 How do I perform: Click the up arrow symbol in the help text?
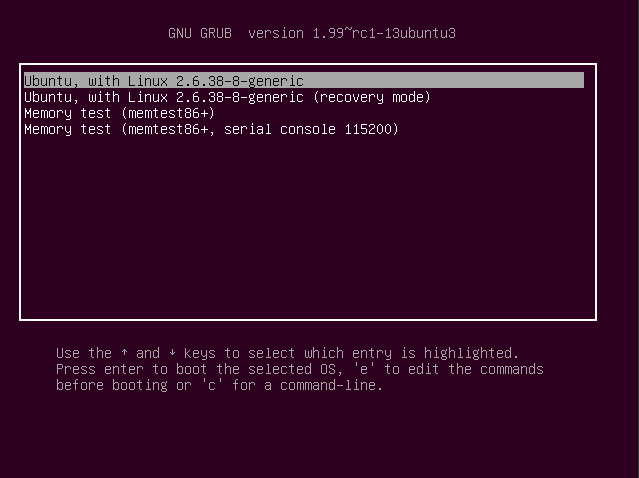(x=124, y=352)
